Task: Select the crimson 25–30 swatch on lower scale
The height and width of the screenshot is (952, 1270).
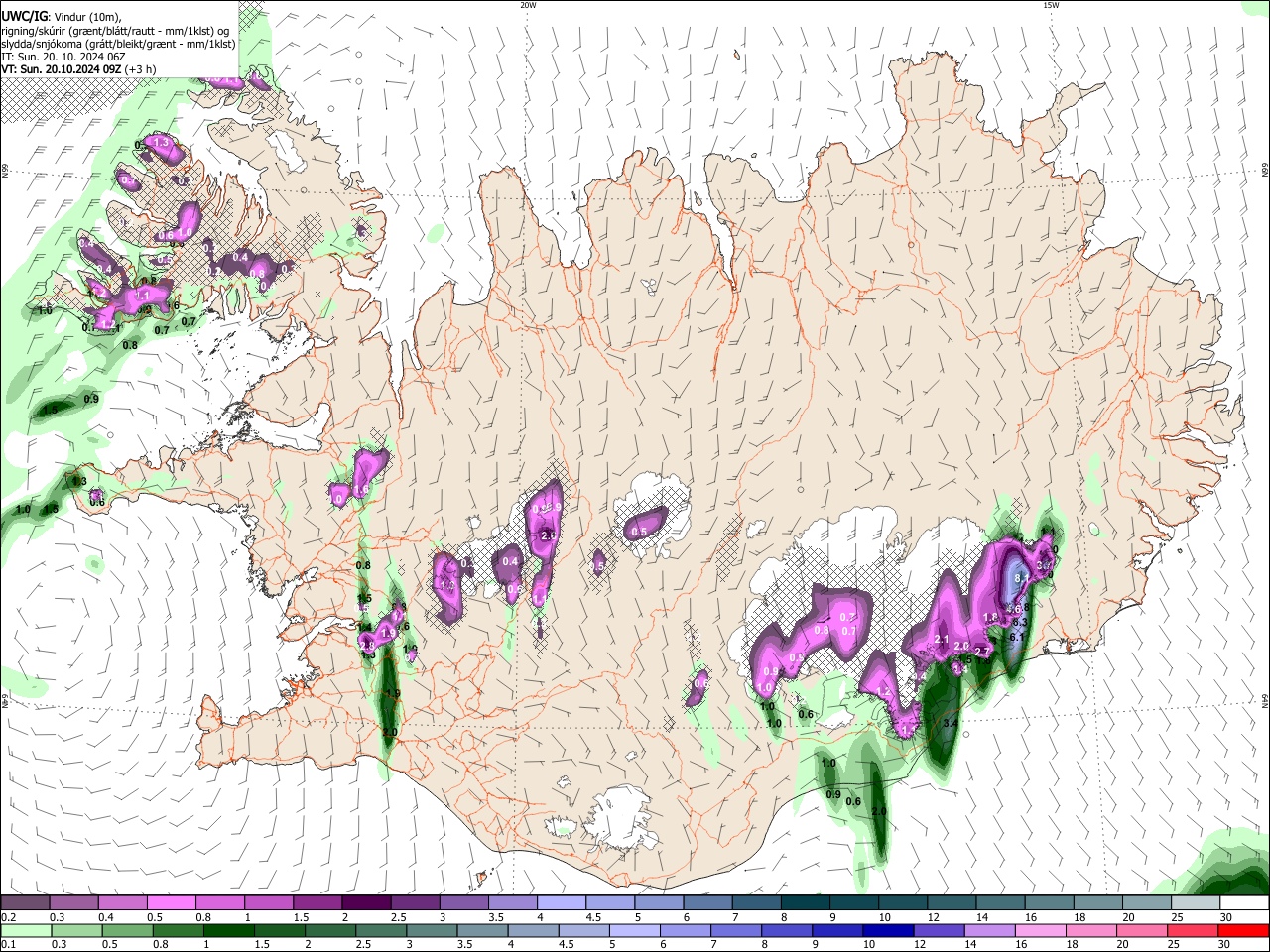Action: (x=1193, y=930)
